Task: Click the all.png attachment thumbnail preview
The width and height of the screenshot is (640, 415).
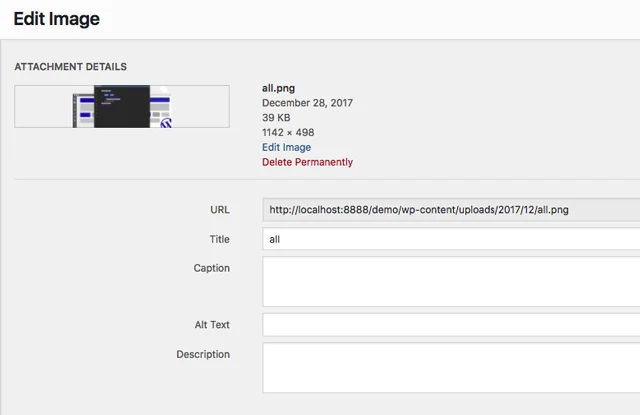Action: 121,106
